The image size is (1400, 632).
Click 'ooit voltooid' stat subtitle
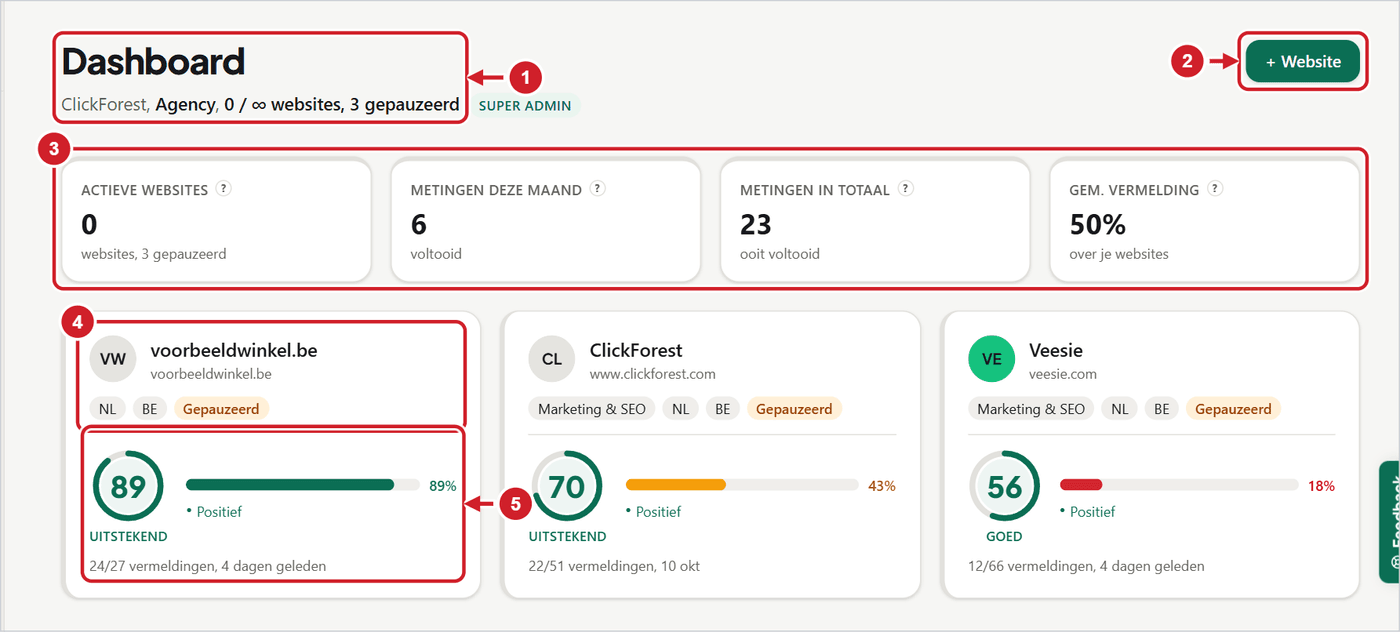click(x=780, y=254)
